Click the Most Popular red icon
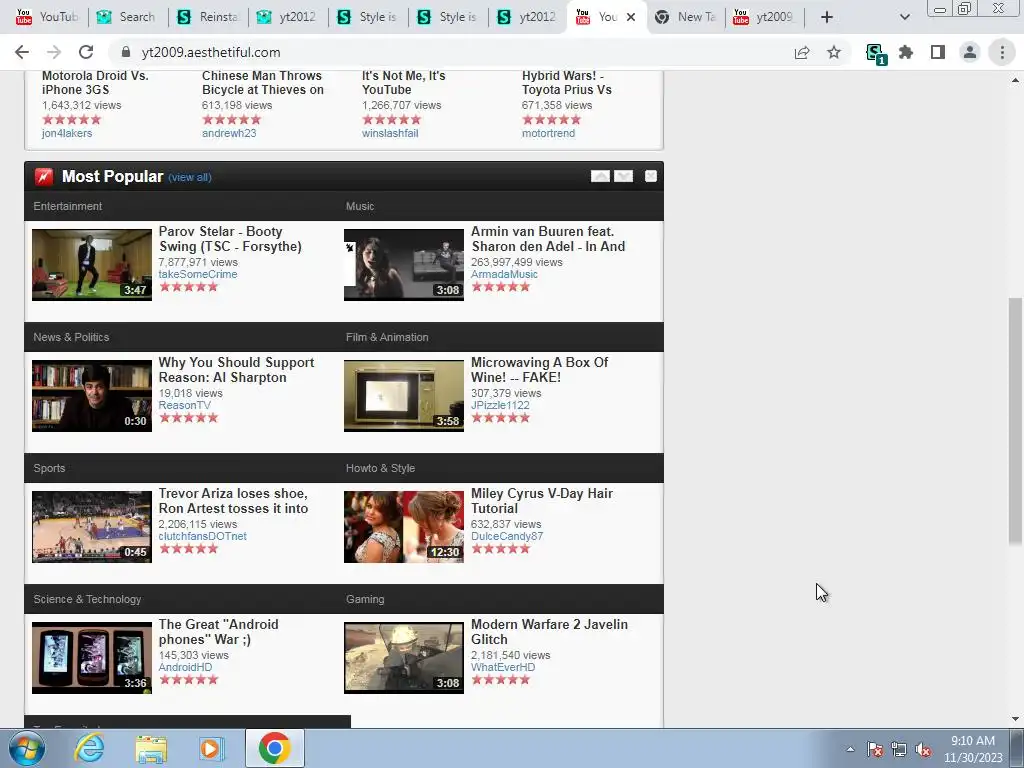Screen dimensions: 1024x768 (x=44, y=176)
